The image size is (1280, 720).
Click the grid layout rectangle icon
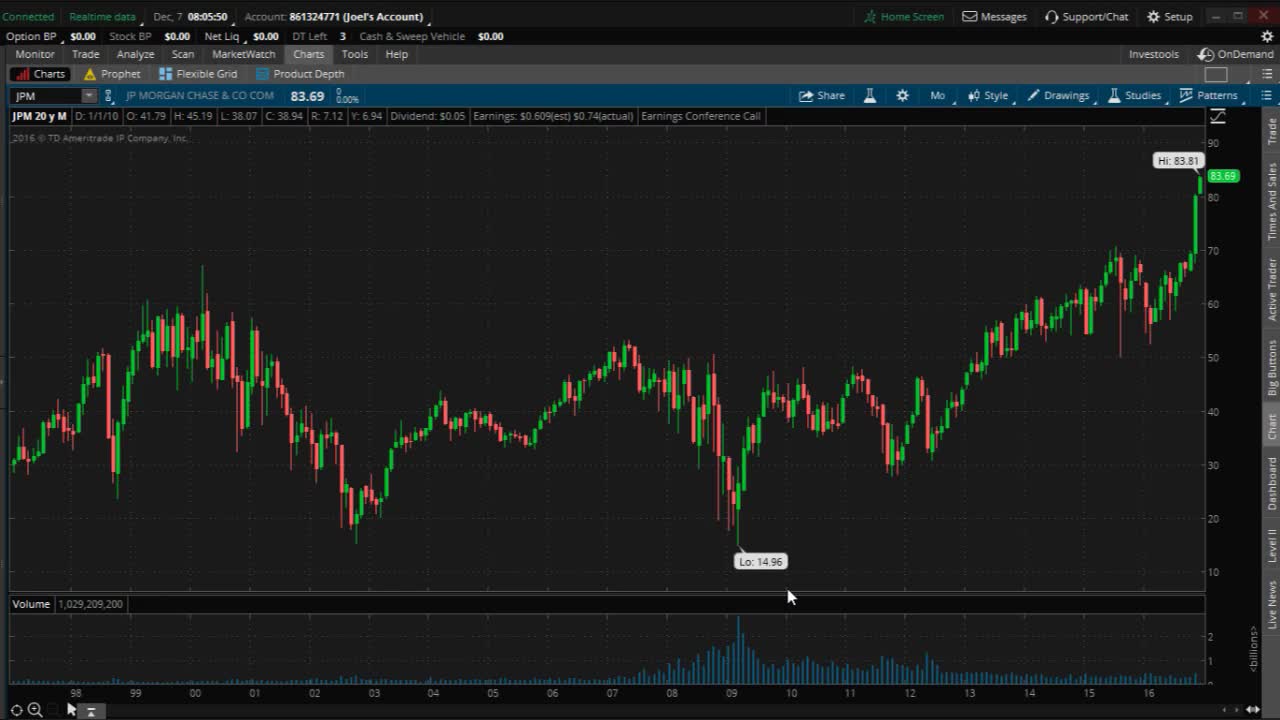click(1216, 74)
